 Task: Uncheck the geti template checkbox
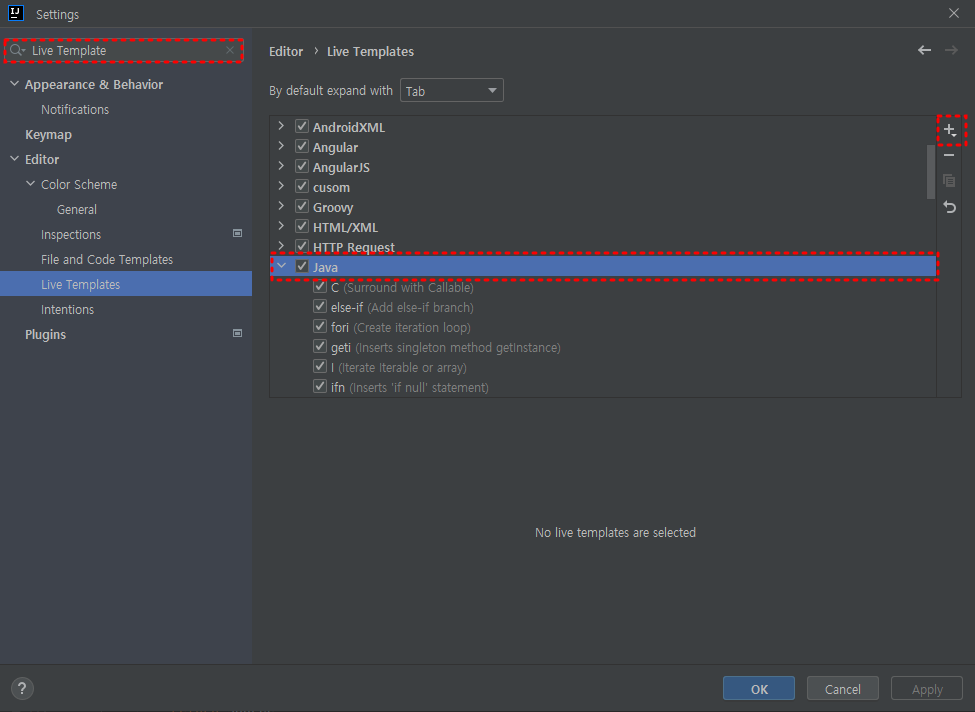coord(320,346)
